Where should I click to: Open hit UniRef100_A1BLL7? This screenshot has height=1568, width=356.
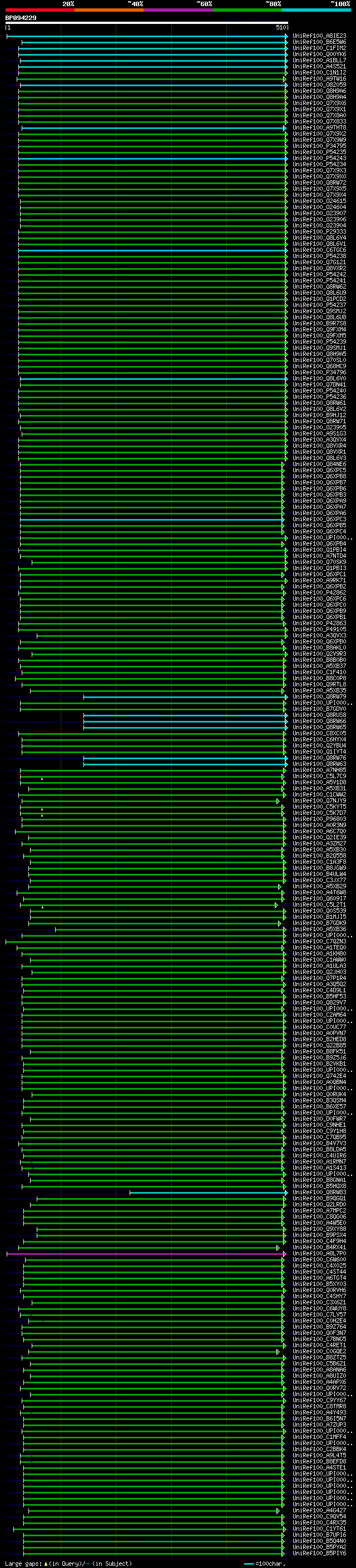(319, 60)
